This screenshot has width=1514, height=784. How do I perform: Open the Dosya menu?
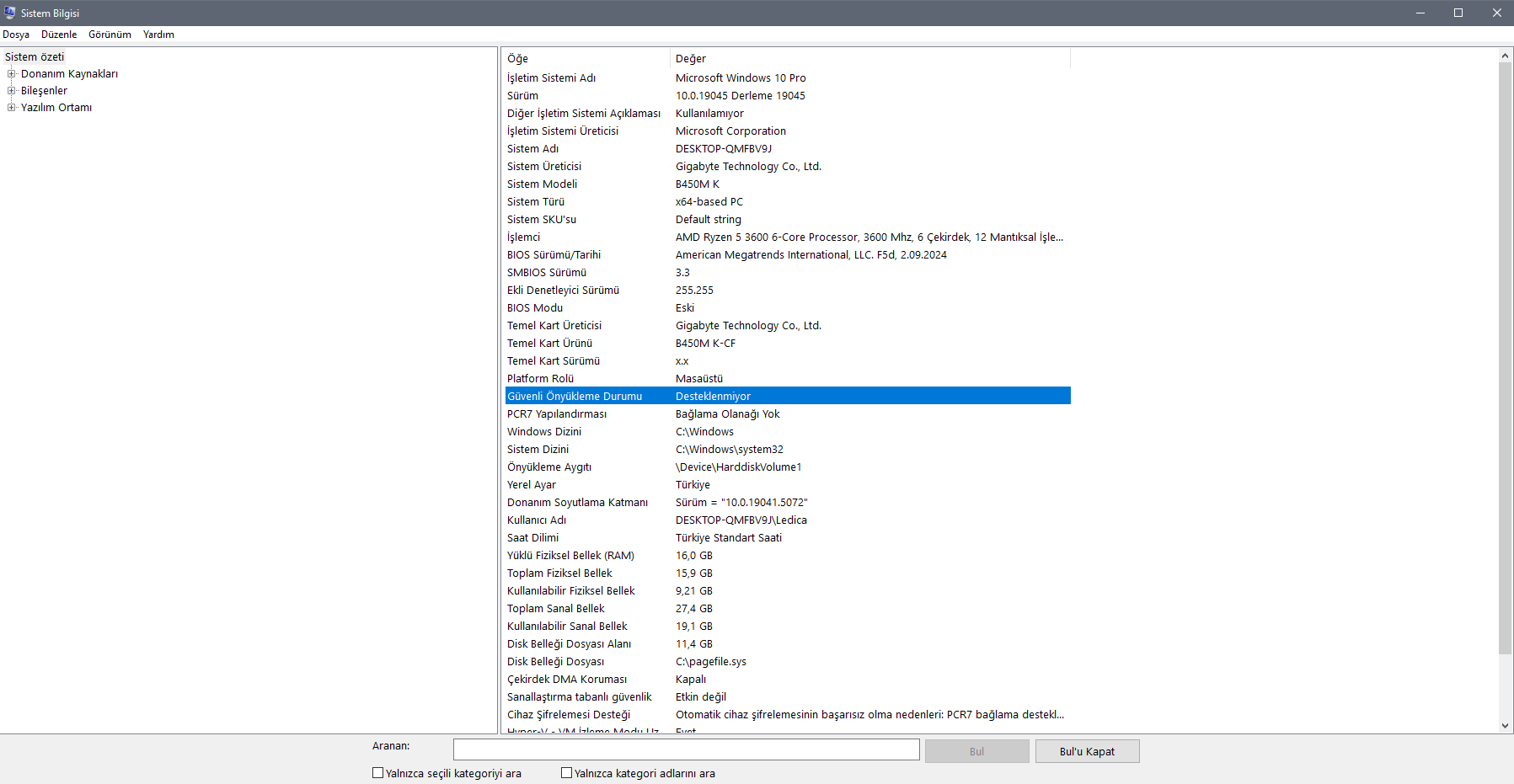pos(16,35)
